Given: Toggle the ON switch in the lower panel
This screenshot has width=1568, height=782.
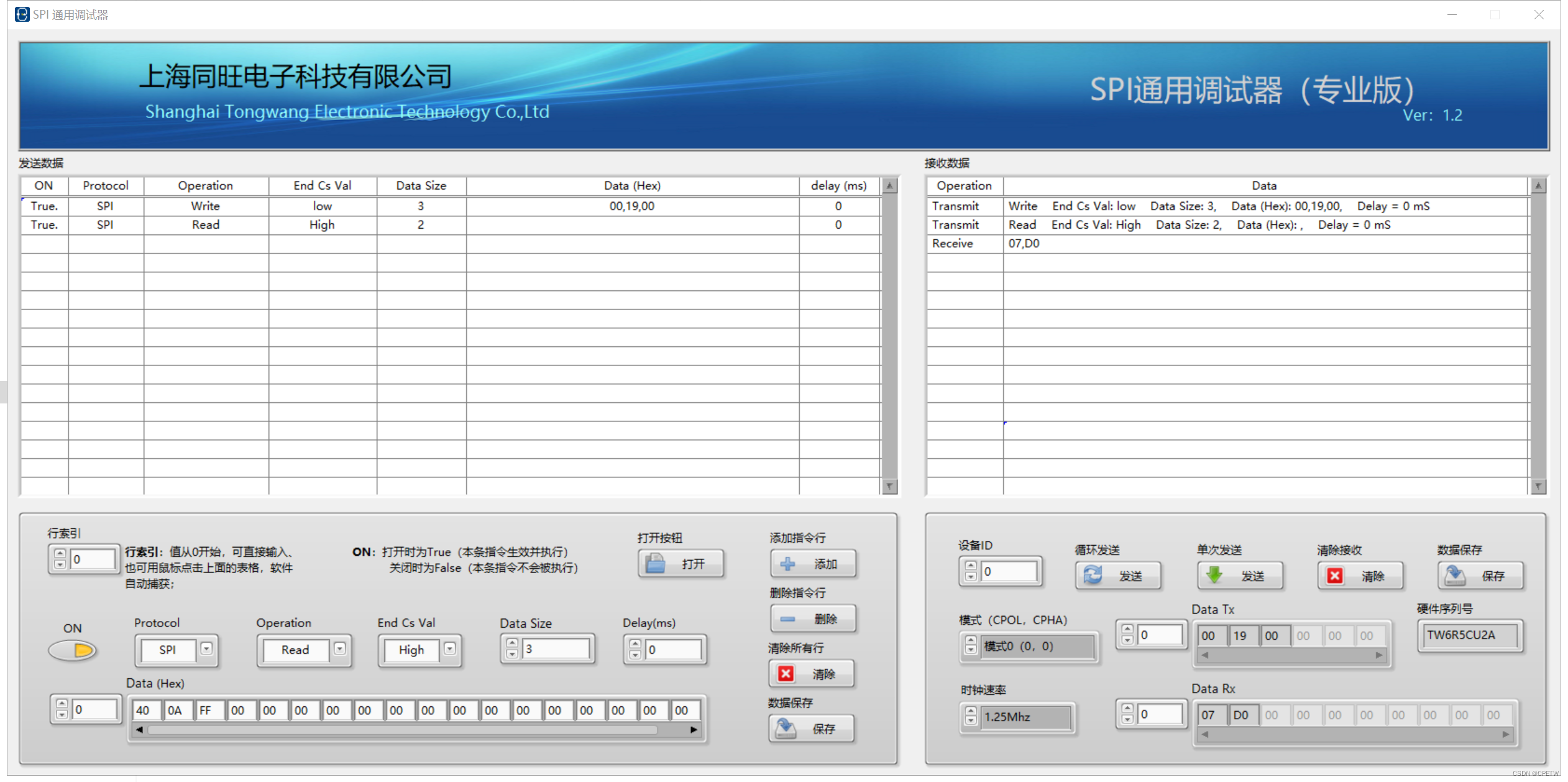Looking at the screenshot, I should pos(73,651).
